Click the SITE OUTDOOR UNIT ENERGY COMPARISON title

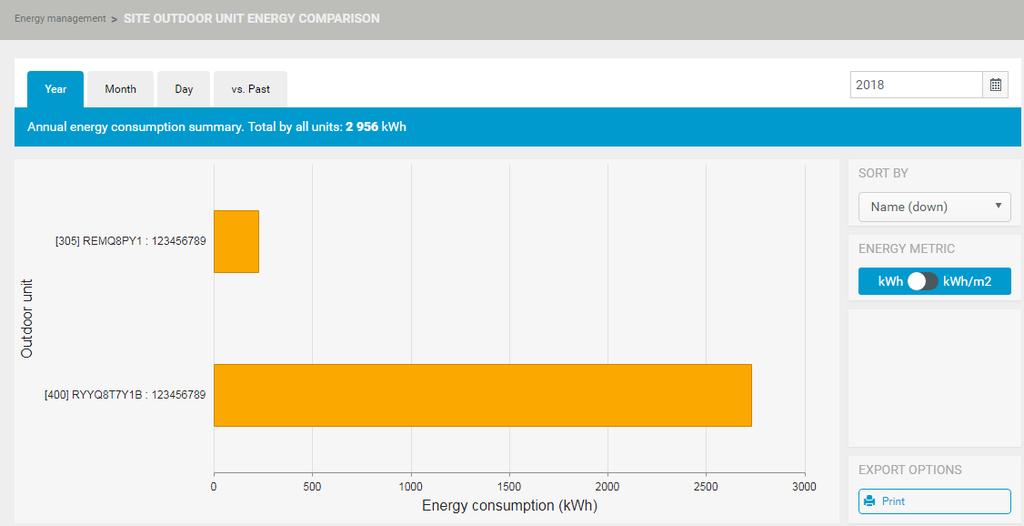click(x=251, y=18)
